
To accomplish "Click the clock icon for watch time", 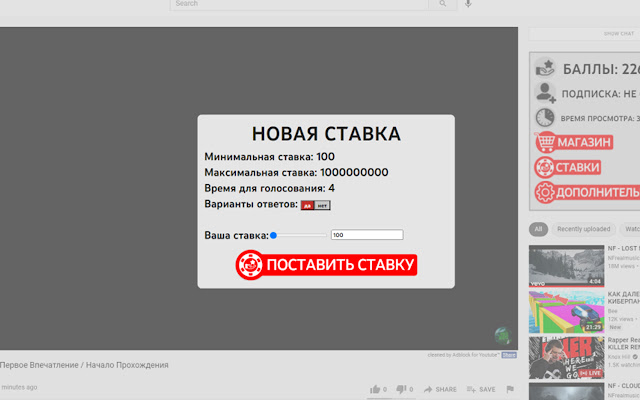I will (545, 118).
